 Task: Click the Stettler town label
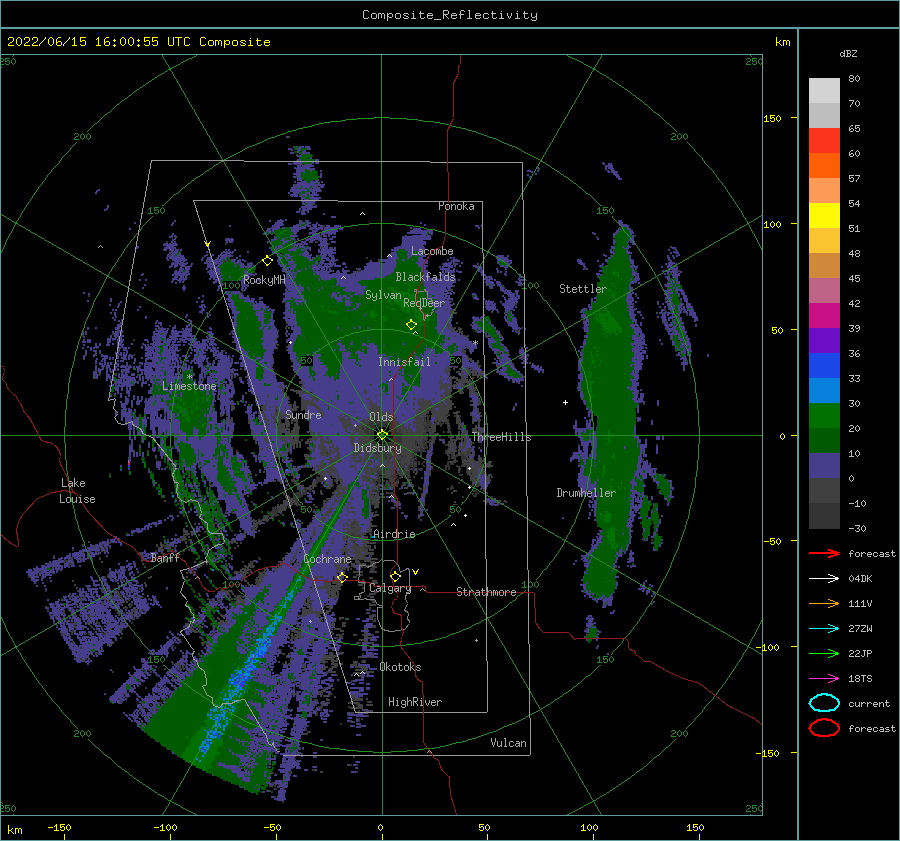pos(583,289)
